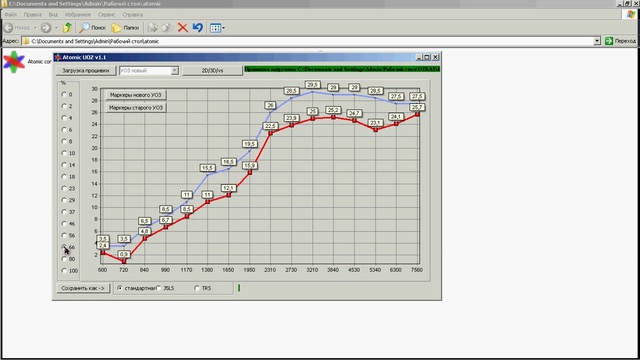Toggle the Folders pane icon
The height and width of the screenshot is (360, 640).
pos(116,28)
